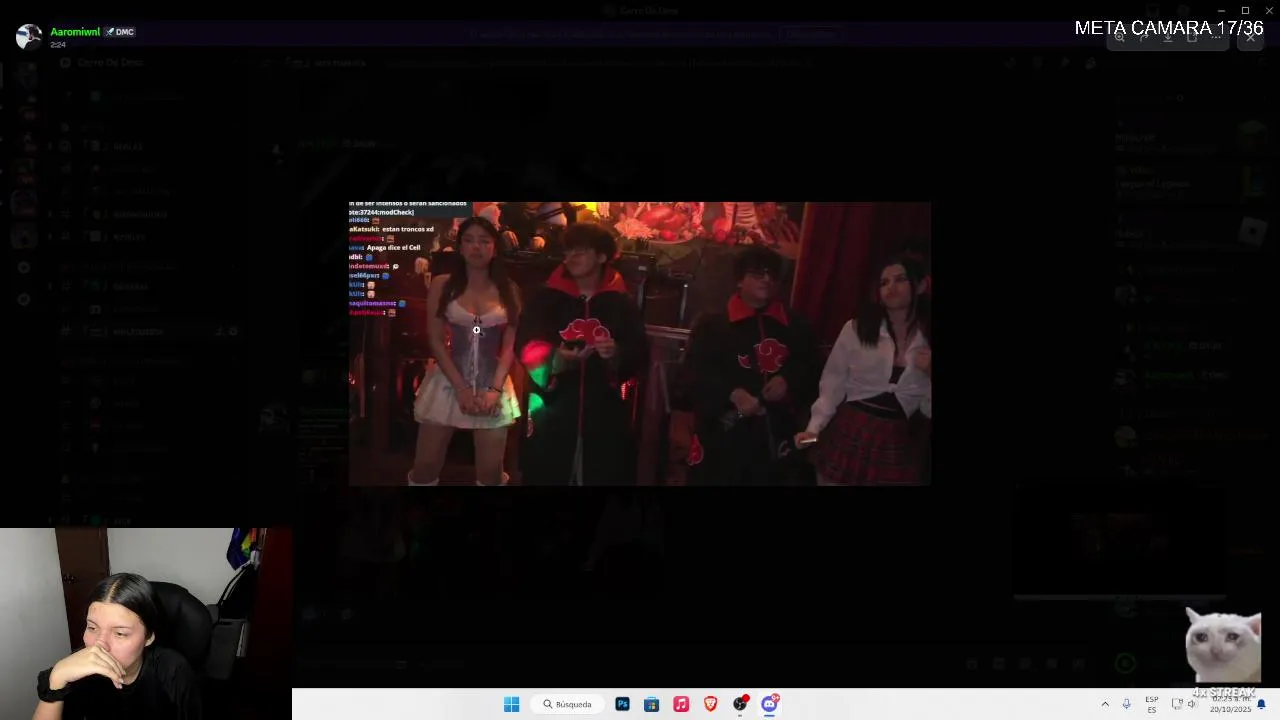Switch to Discord from the taskbar

coord(769,704)
